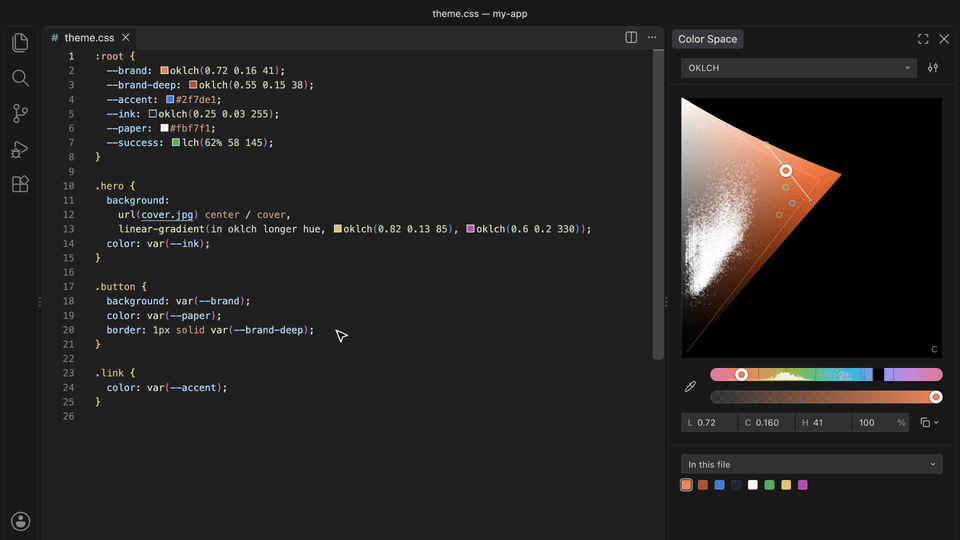Click the --paper color swatch in code
This screenshot has height=540, width=960.
(x=164, y=128)
